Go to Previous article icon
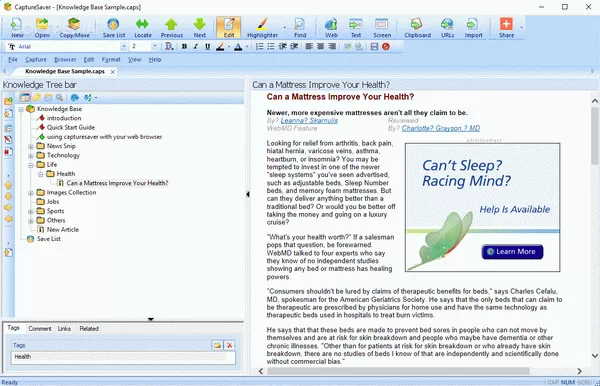Image resolution: width=600 pixels, height=386 pixels. [x=171, y=28]
